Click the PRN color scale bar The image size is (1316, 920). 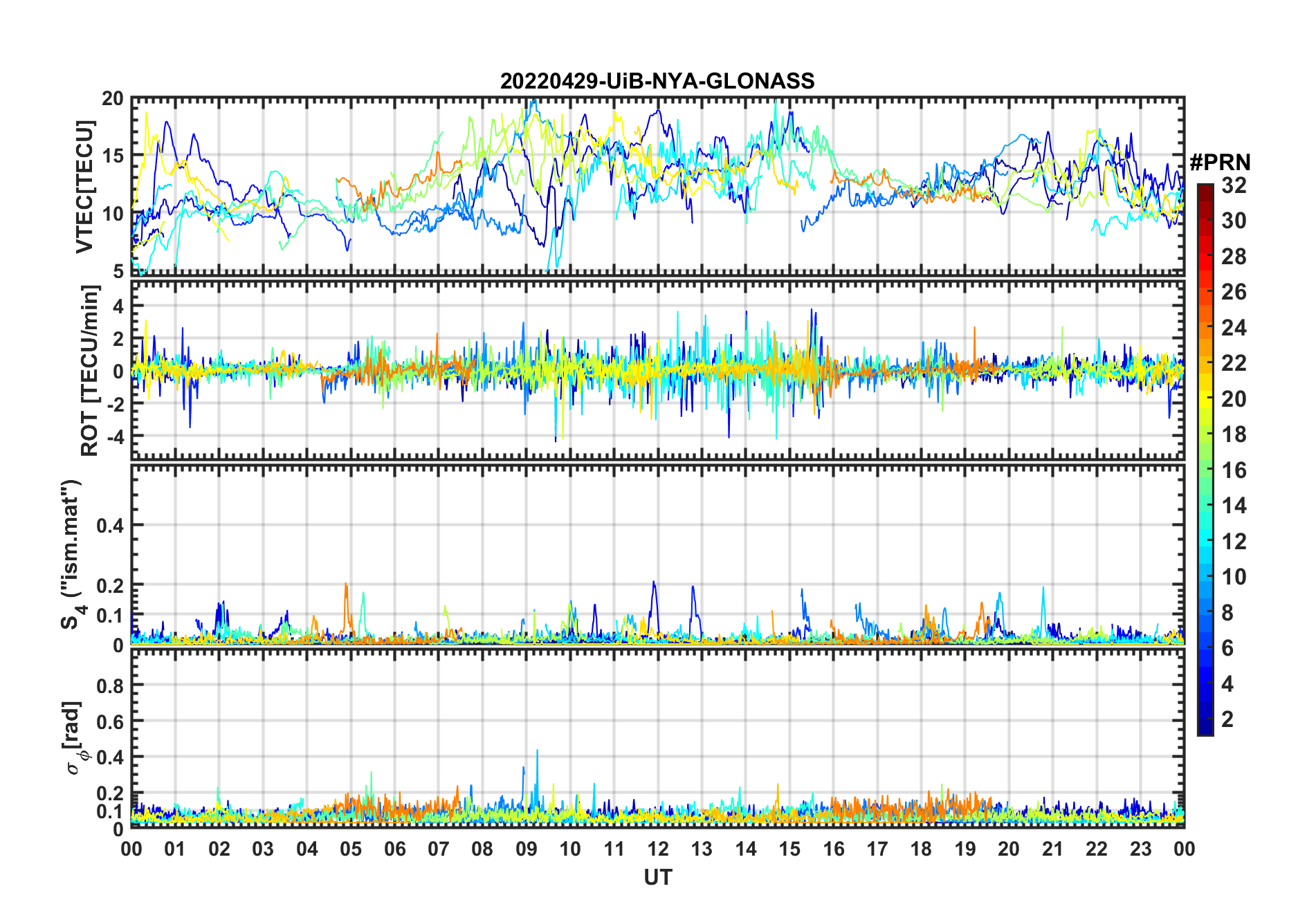click(1205, 459)
